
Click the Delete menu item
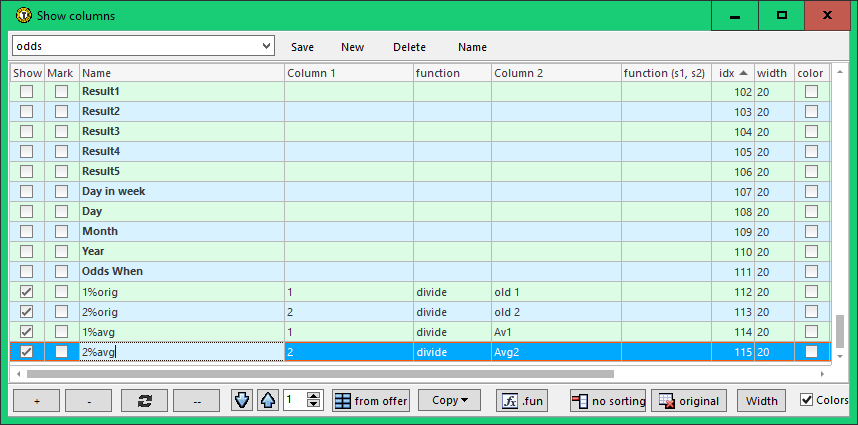pyautogui.click(x=409, y=47)
